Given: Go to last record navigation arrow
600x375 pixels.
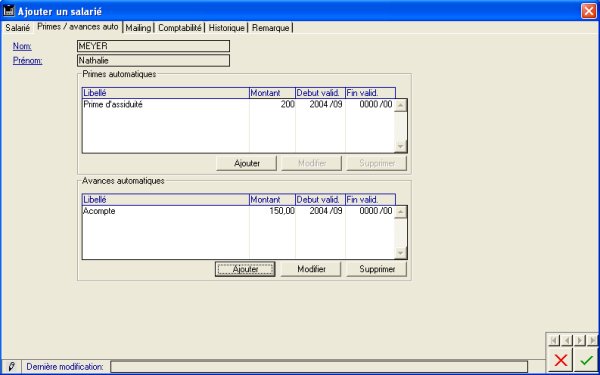Looking at the screenshot, I should coord(592,340).
